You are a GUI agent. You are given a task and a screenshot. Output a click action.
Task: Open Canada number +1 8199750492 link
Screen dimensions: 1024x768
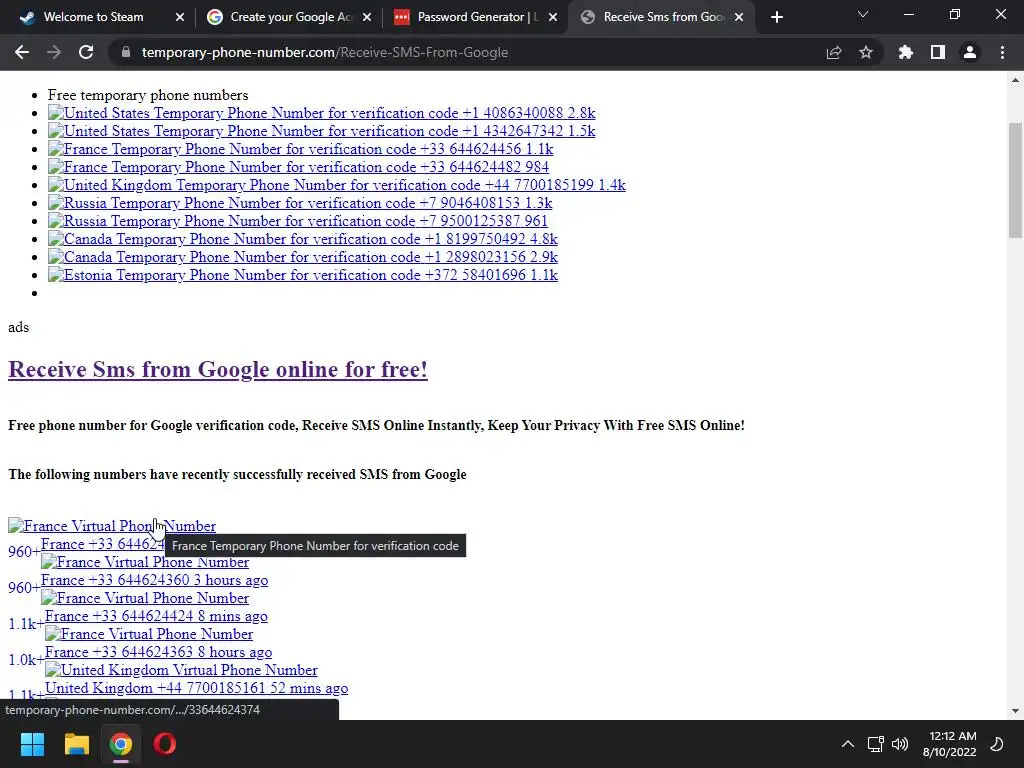coord(302,239)
